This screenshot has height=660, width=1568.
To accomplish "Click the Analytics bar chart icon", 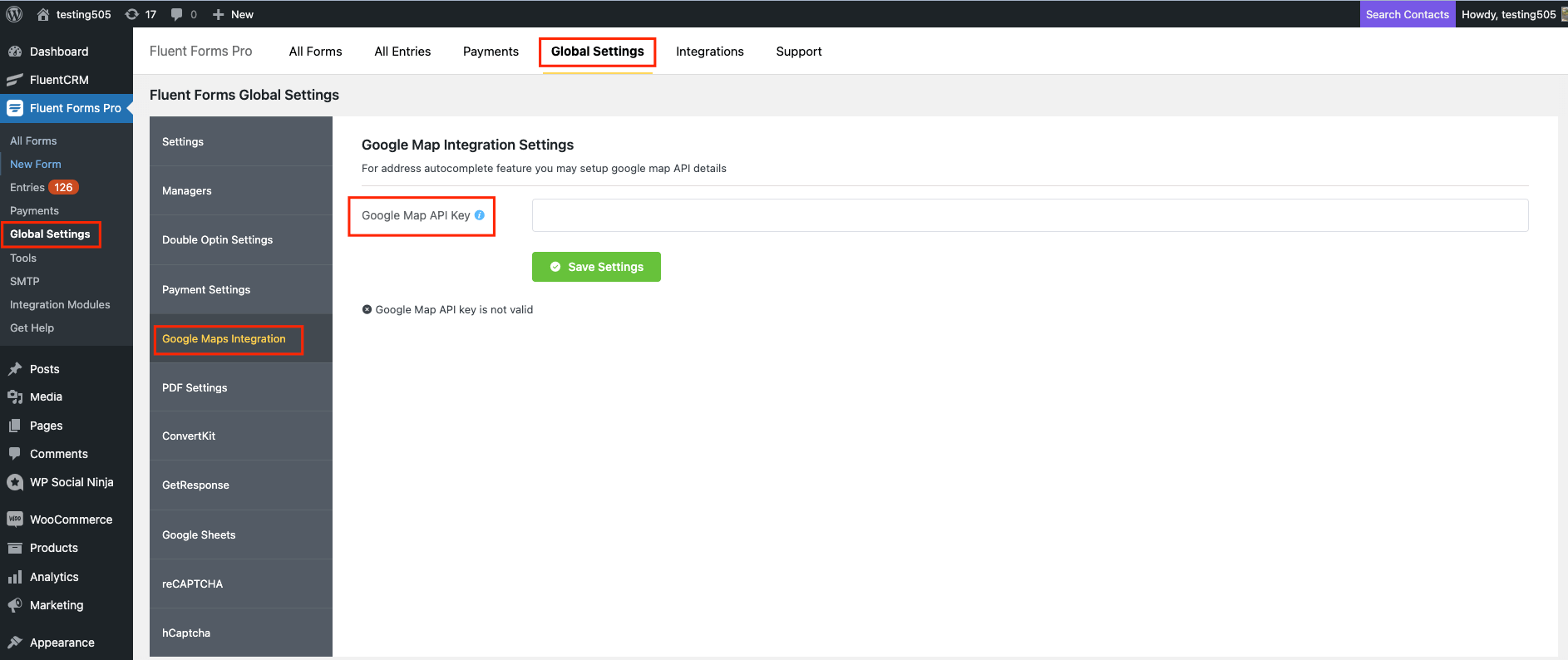I will click(x=15, y=577).
